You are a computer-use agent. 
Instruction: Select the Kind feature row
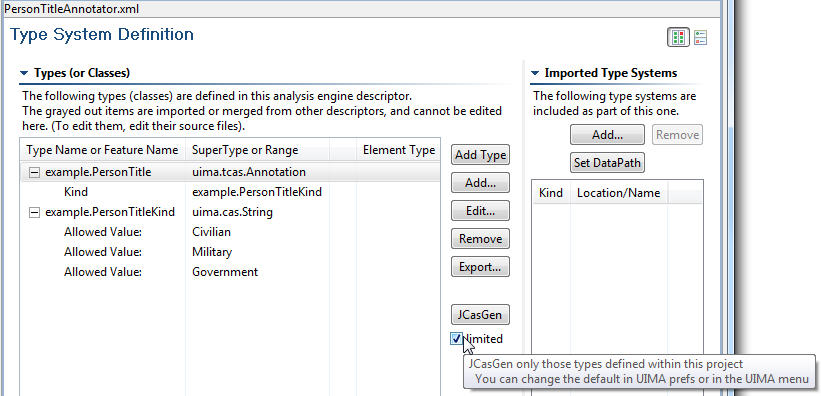click(230, 192)
